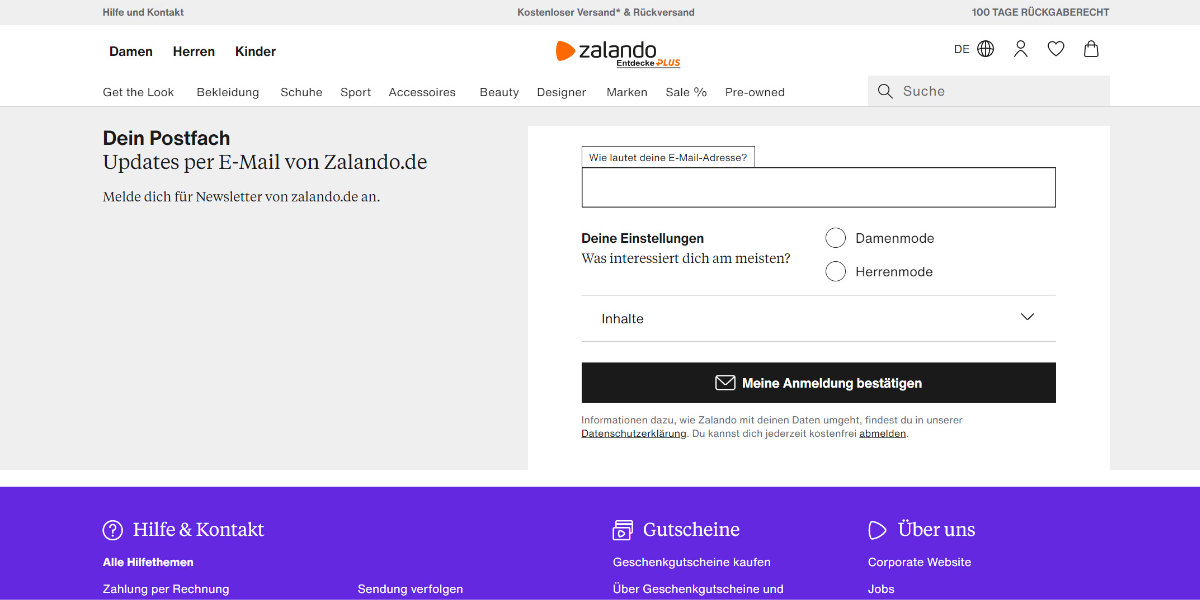This screenshot has height=600, width=1200.
Task: Open the language selector globe icon
Action: [985, 49]
